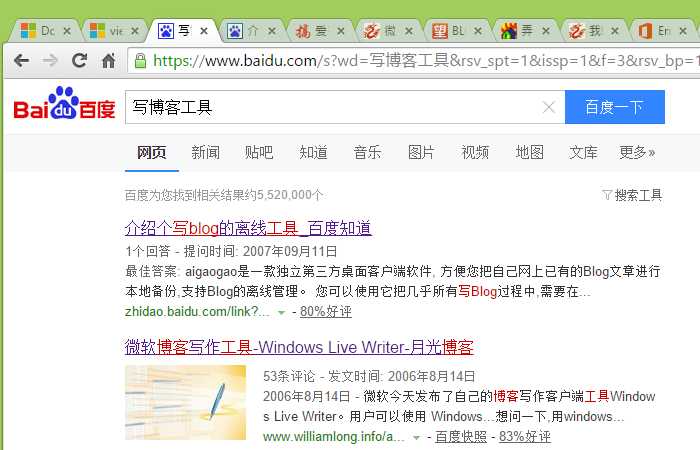This screenshot has height=450, width=700.
Task: Click the Baidu logo
Action: pos(64,104)
